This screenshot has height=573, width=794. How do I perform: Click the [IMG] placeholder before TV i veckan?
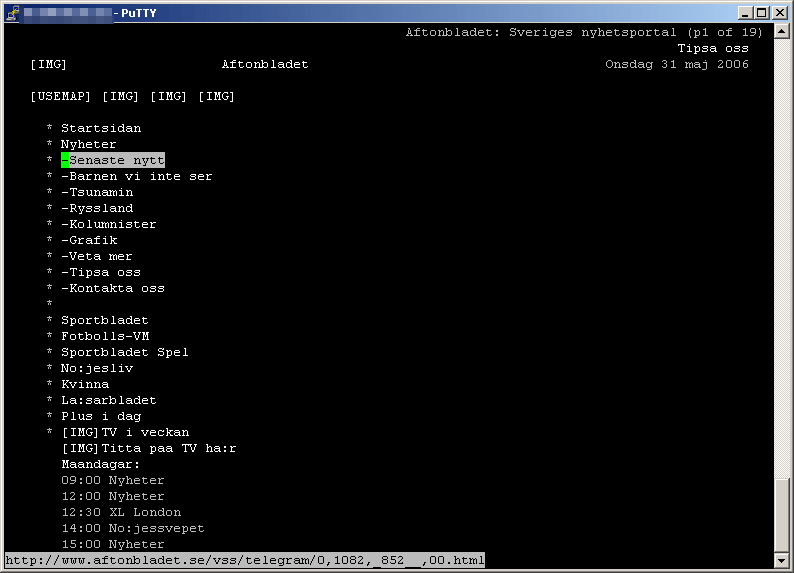[80, 432]
